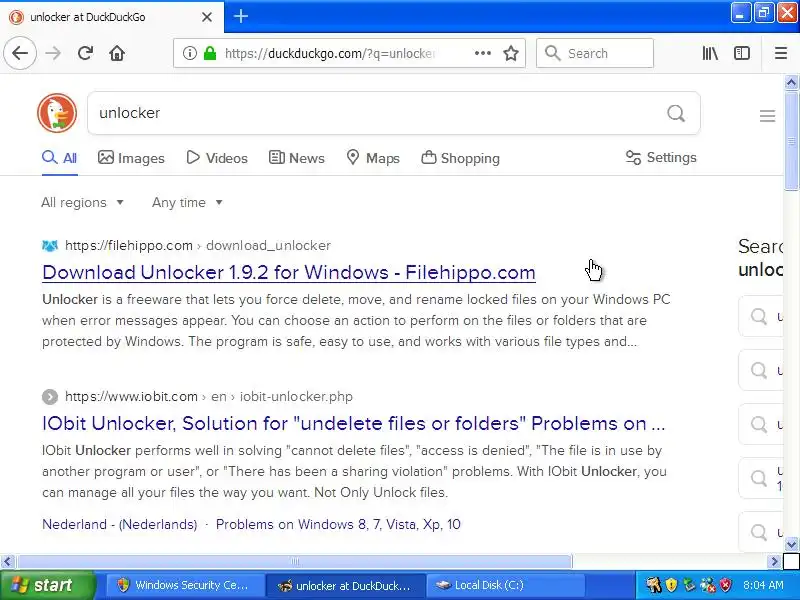
Task: Open page actions three-dot menu
Action: pos(483,53)
